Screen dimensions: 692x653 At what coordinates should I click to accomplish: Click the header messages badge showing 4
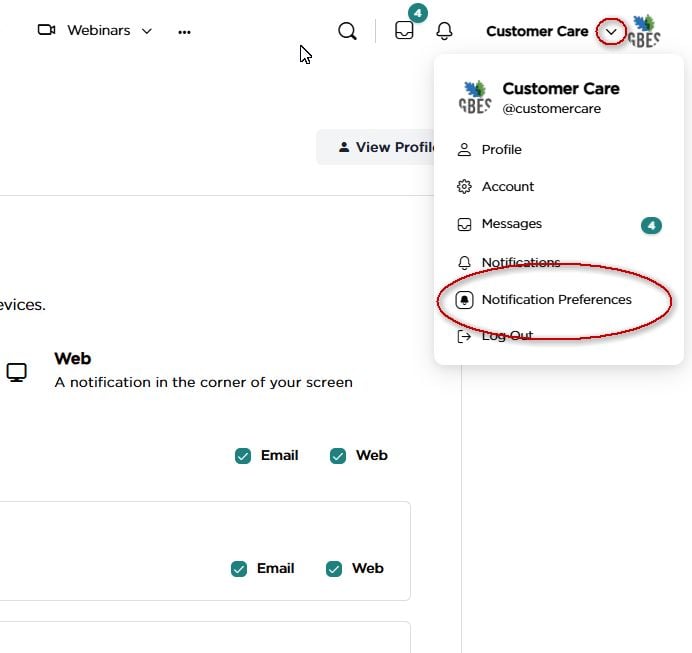[417, 13]
